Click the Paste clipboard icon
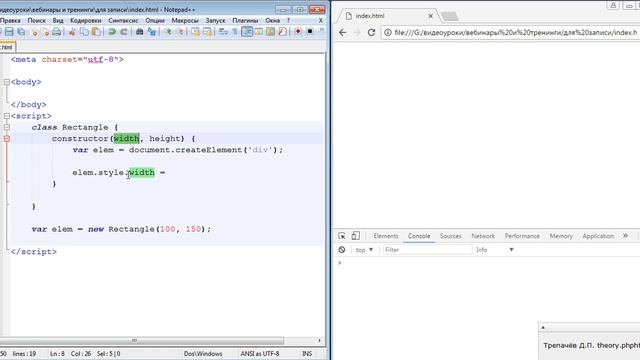This screenshot has width=640, height=360. coord(96,32)
